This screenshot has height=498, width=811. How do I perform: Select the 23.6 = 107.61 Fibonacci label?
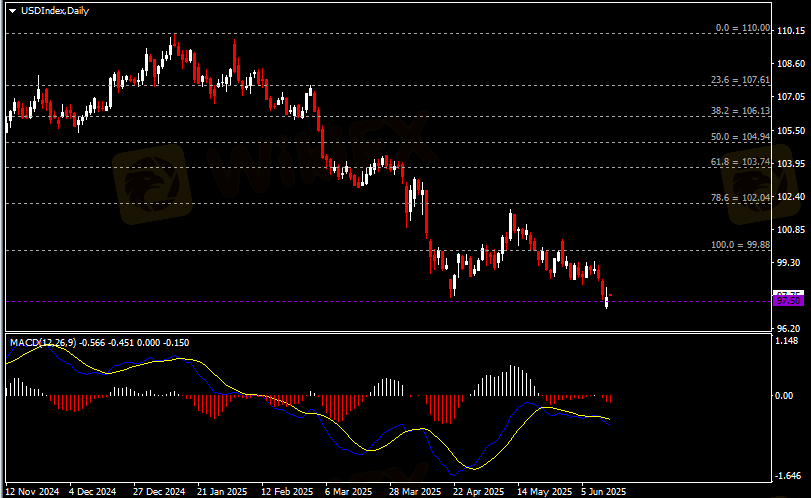click(740, 80)
